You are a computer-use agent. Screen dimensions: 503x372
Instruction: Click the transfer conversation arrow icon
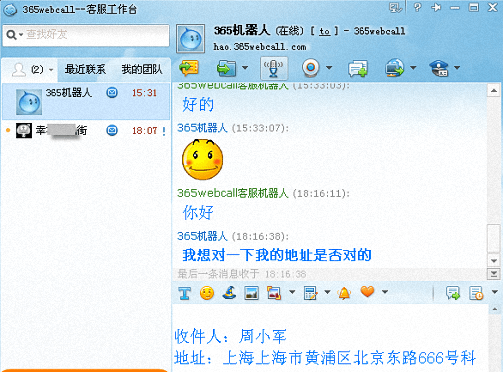coord(189,68)
